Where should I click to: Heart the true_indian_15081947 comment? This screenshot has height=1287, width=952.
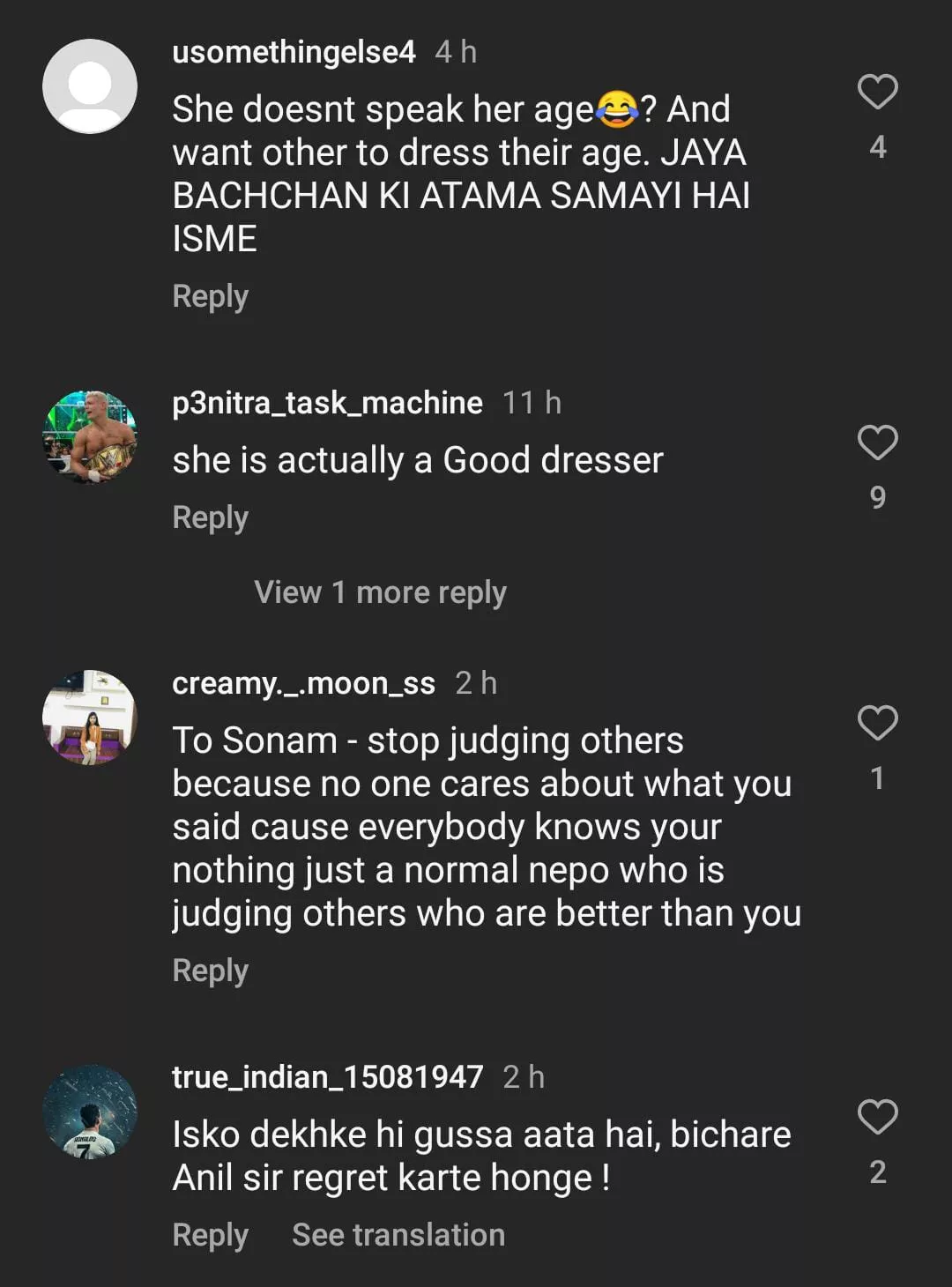click(x=877, y=1117)
